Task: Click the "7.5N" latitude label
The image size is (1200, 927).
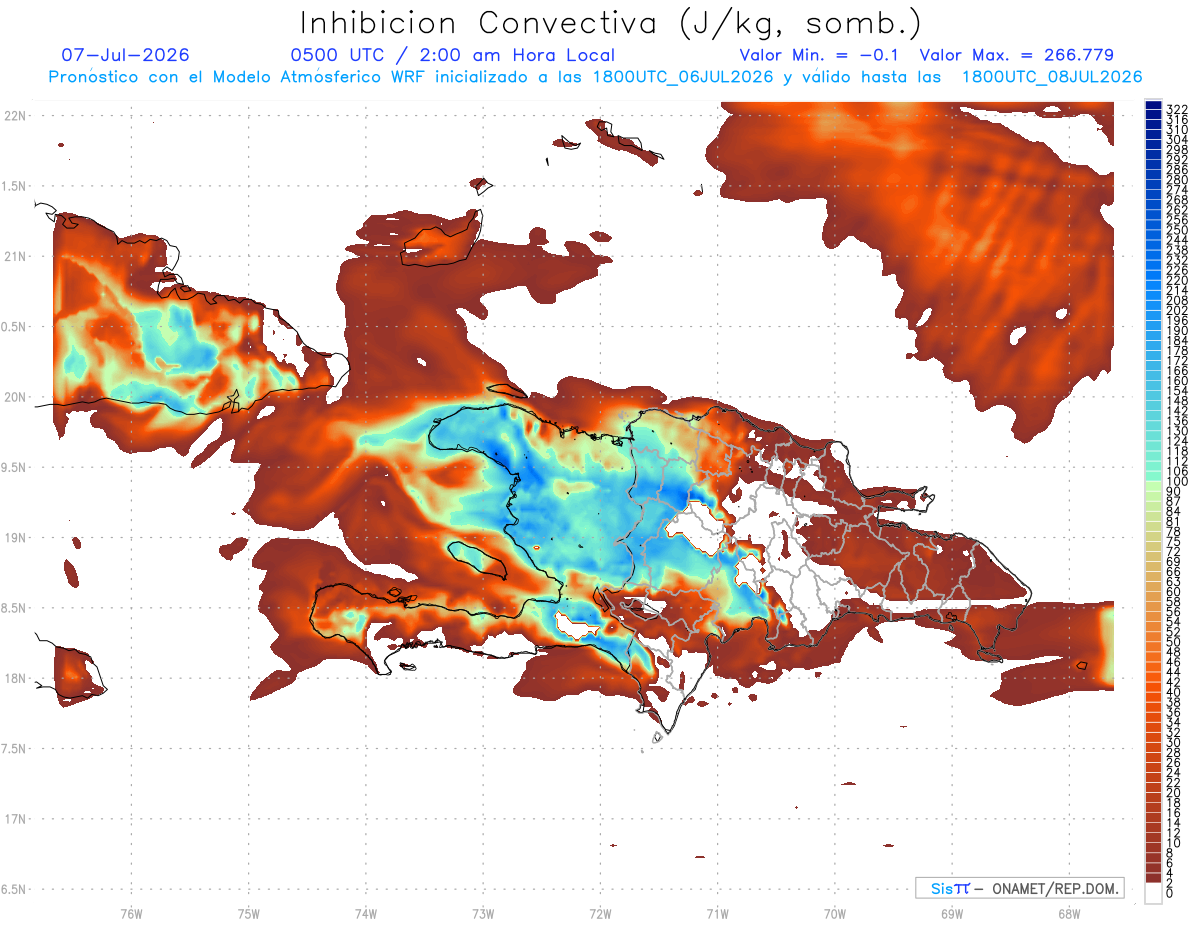Action: pos(15,748)
